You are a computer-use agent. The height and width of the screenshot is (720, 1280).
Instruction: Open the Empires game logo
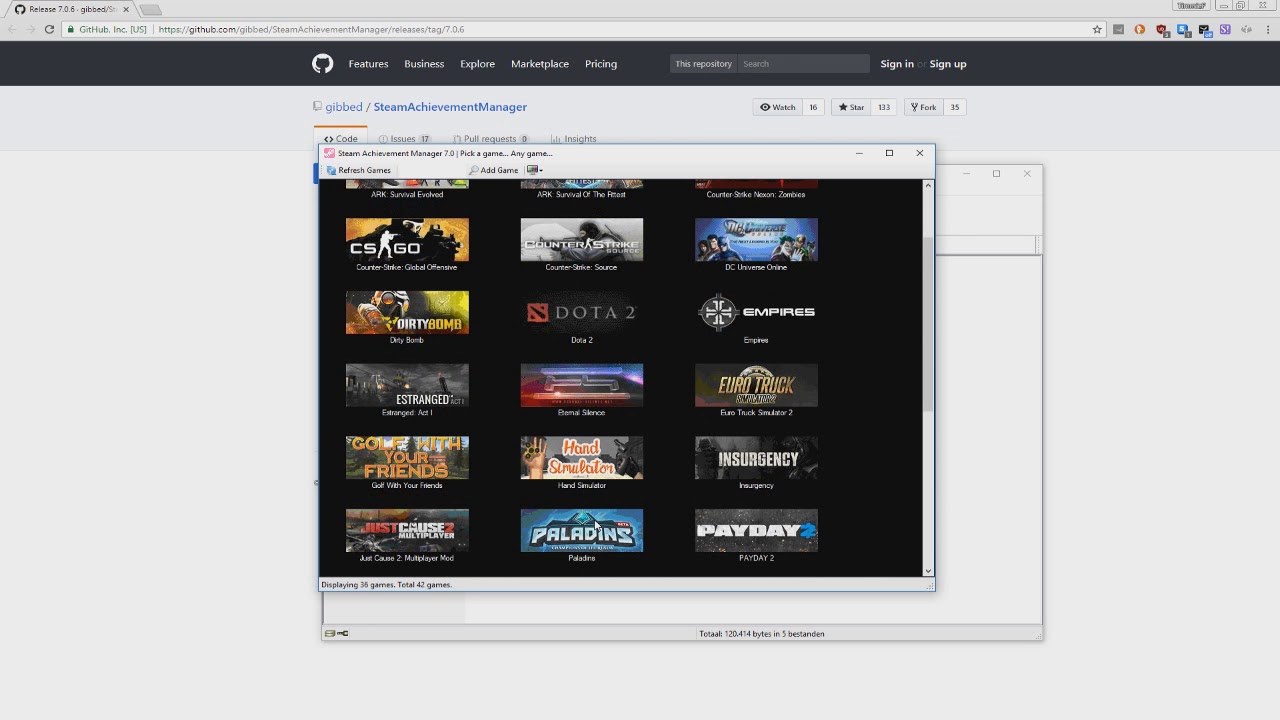point(756,313)
